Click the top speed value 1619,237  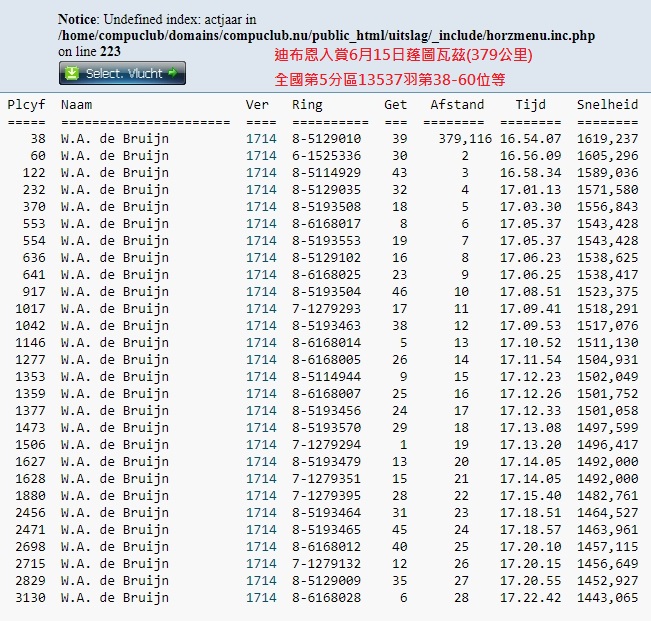tap(607, 139)
